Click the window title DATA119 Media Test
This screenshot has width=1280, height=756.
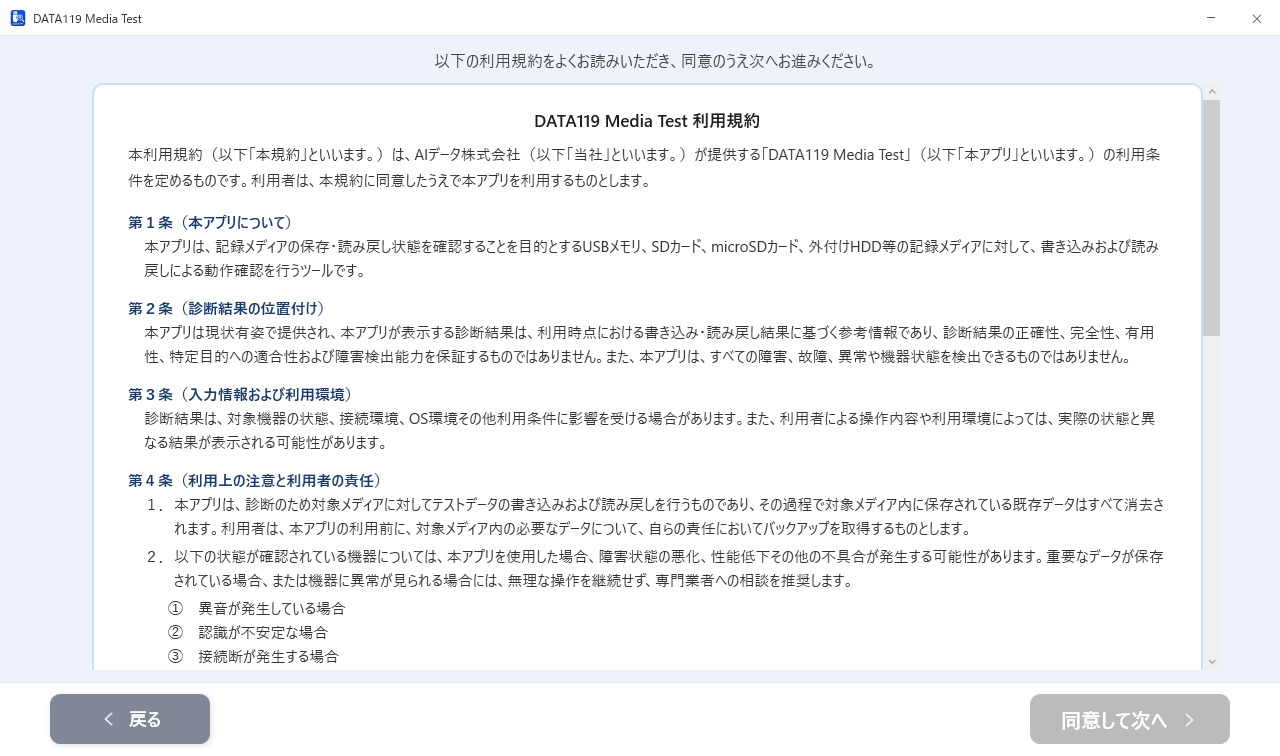(87, 18)
